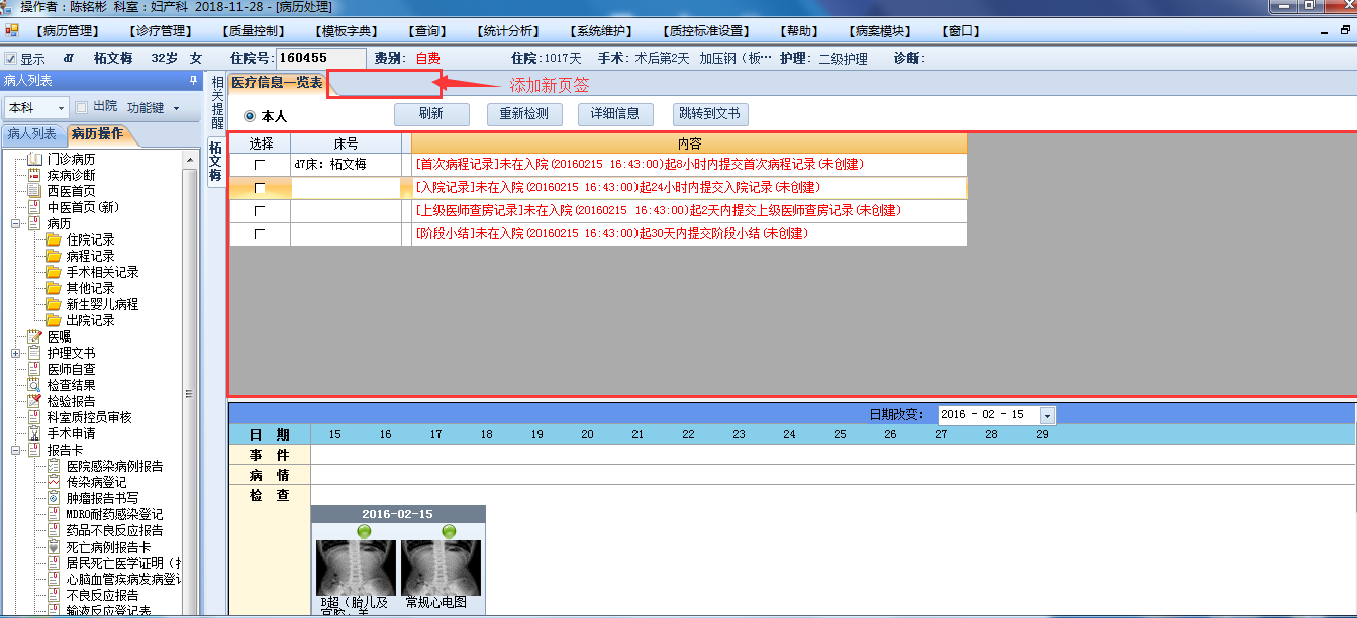Open the 医嘱 notepad icon
Viewport: 1357px width, 618px height.
click(34, 337)
